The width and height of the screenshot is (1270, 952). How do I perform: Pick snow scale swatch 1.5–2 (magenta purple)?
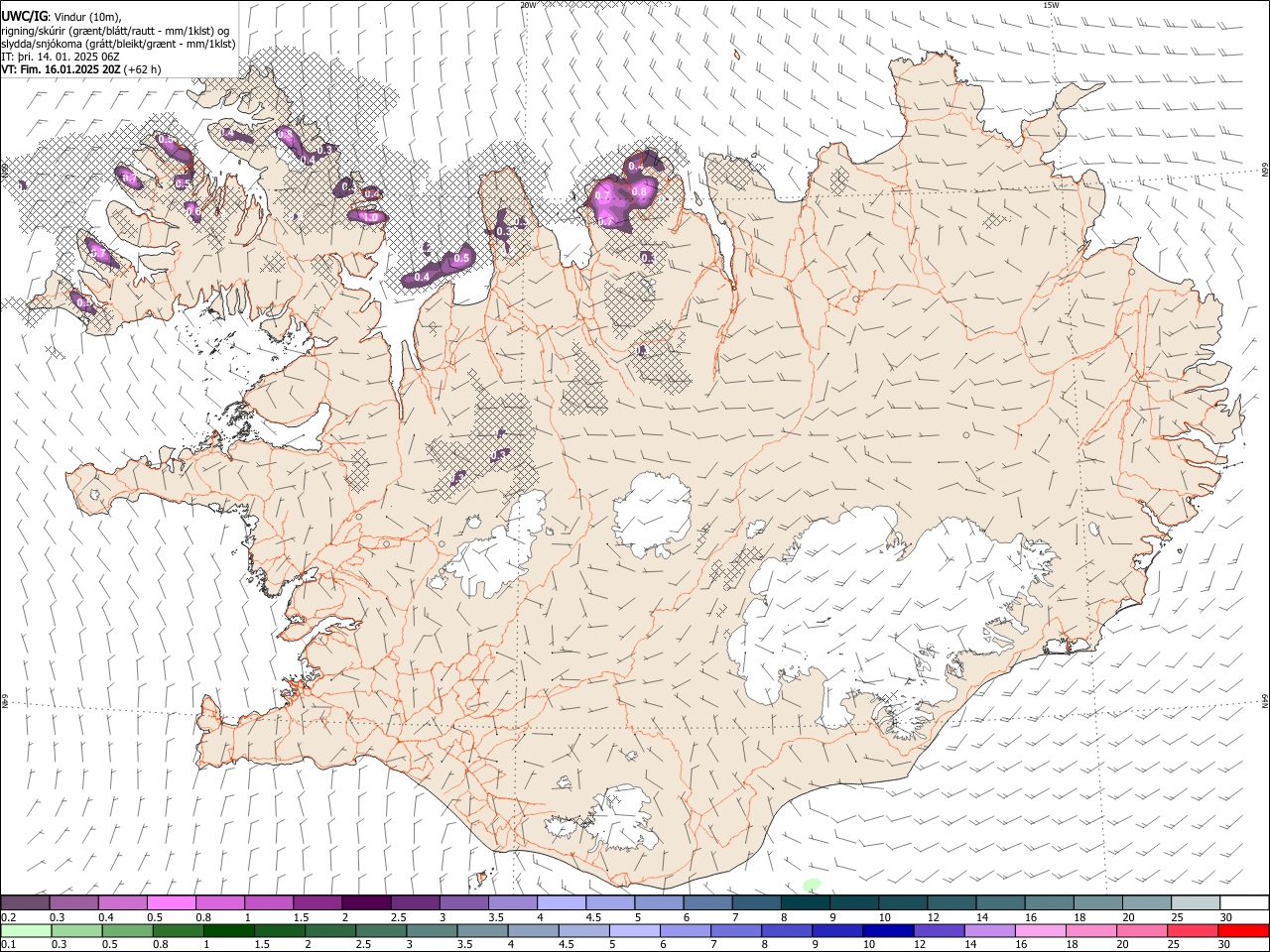317,903
